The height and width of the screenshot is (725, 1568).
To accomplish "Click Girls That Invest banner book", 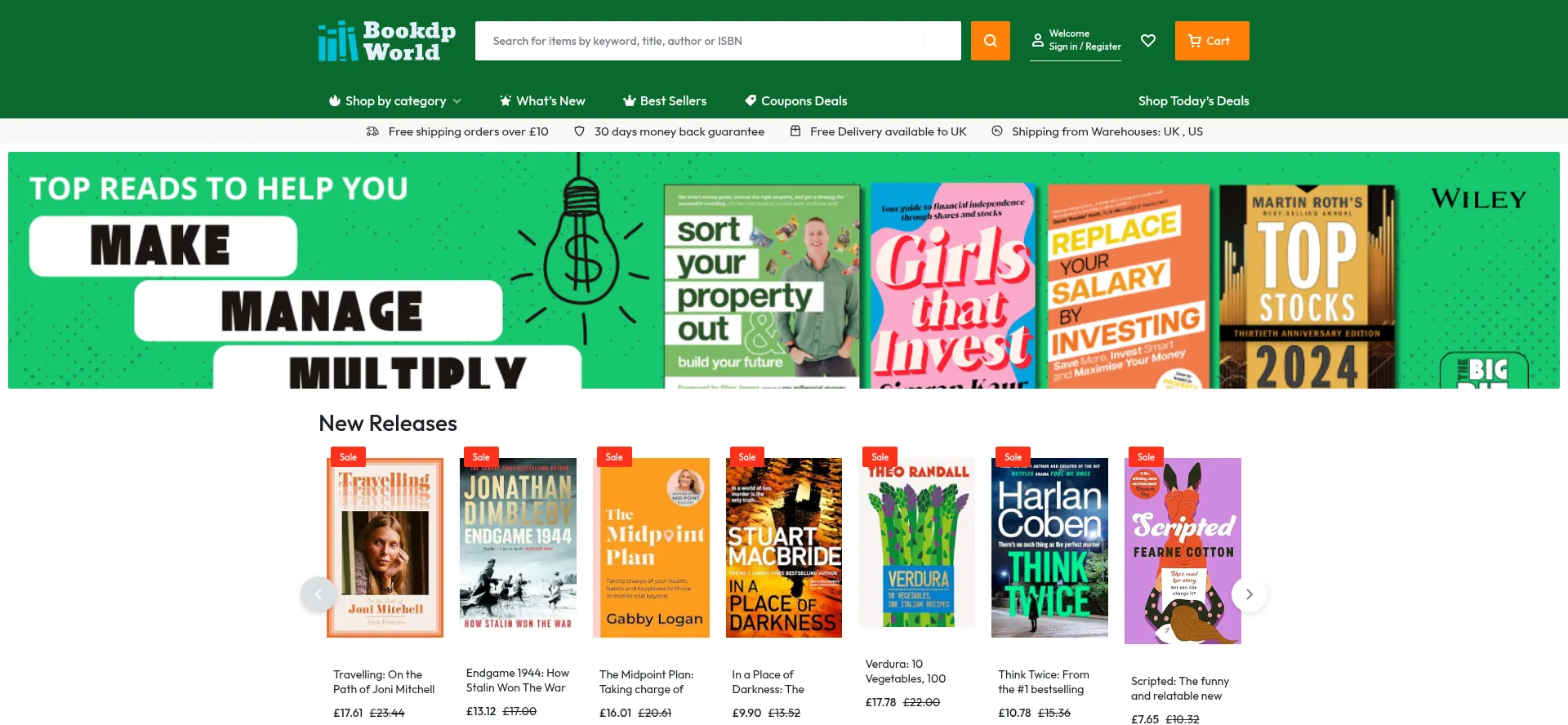I will coord(952,287).
